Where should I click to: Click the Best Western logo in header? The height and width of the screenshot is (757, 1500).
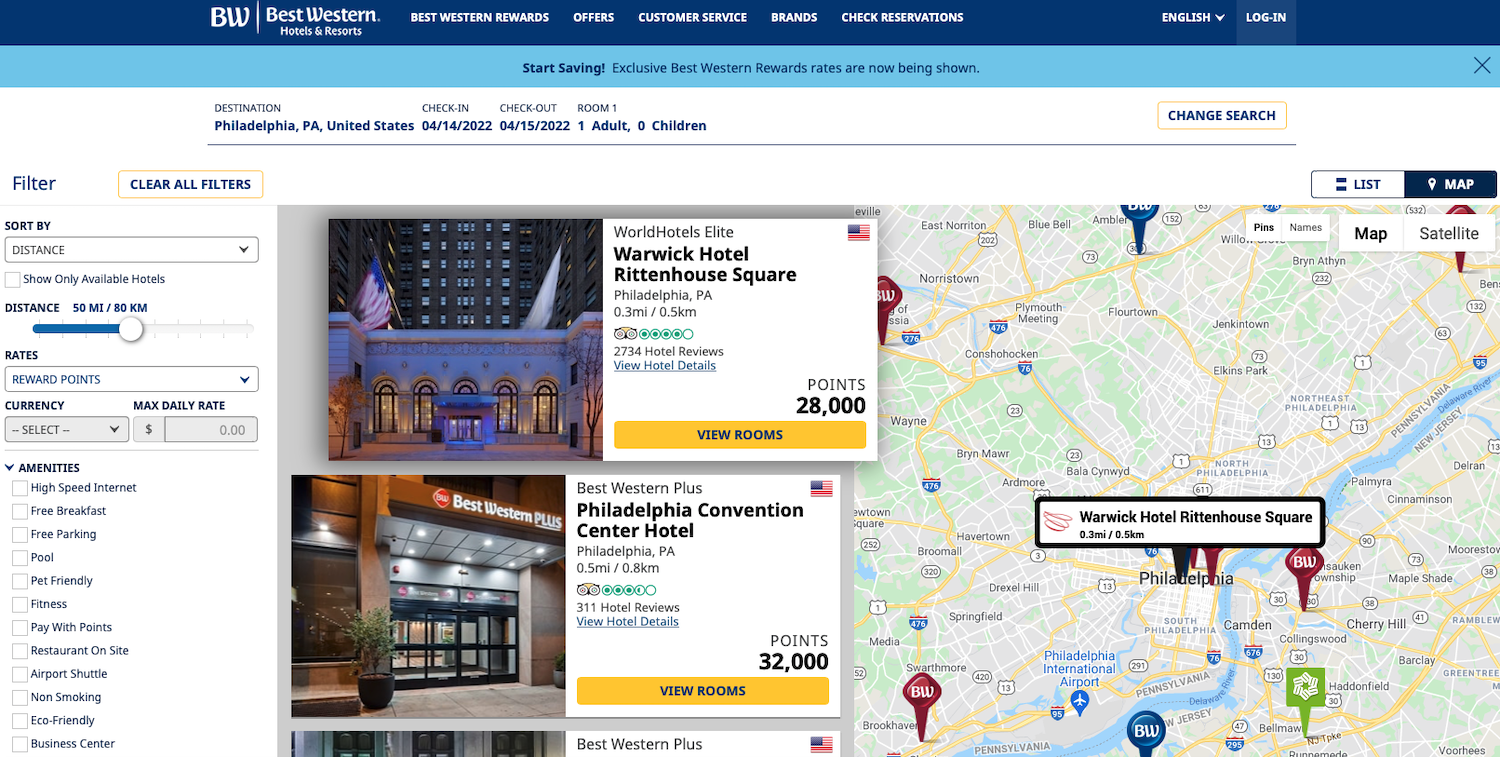pyautogui.click(x=295, y=19)
